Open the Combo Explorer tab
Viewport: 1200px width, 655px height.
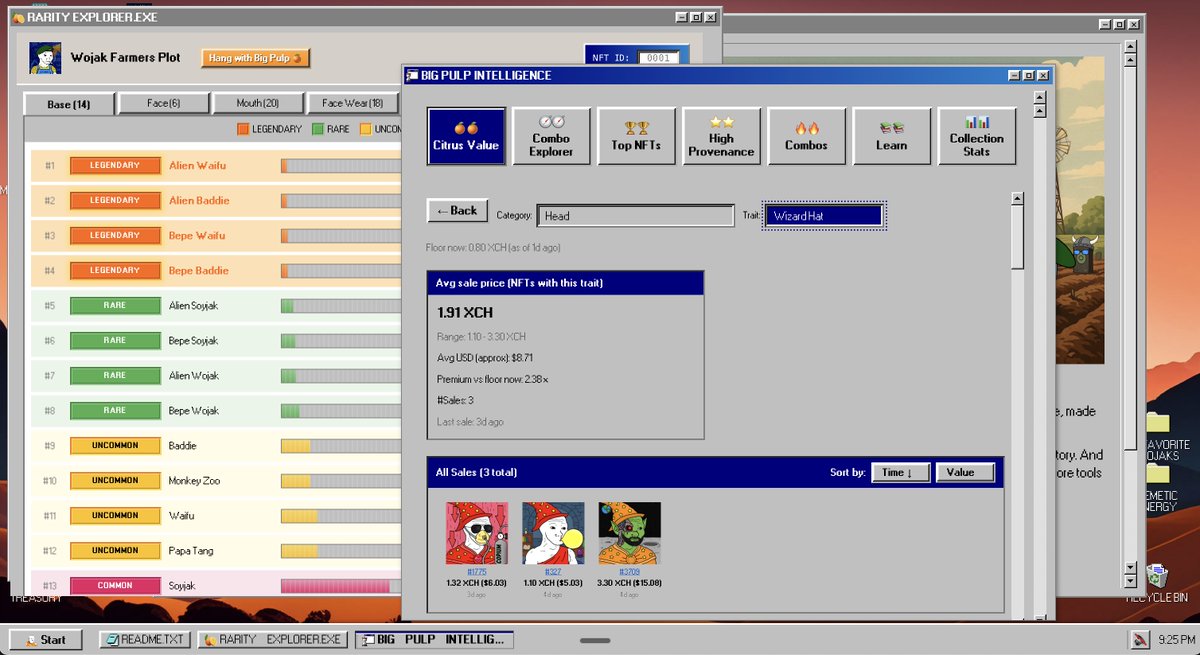click(x=551, y=136)
